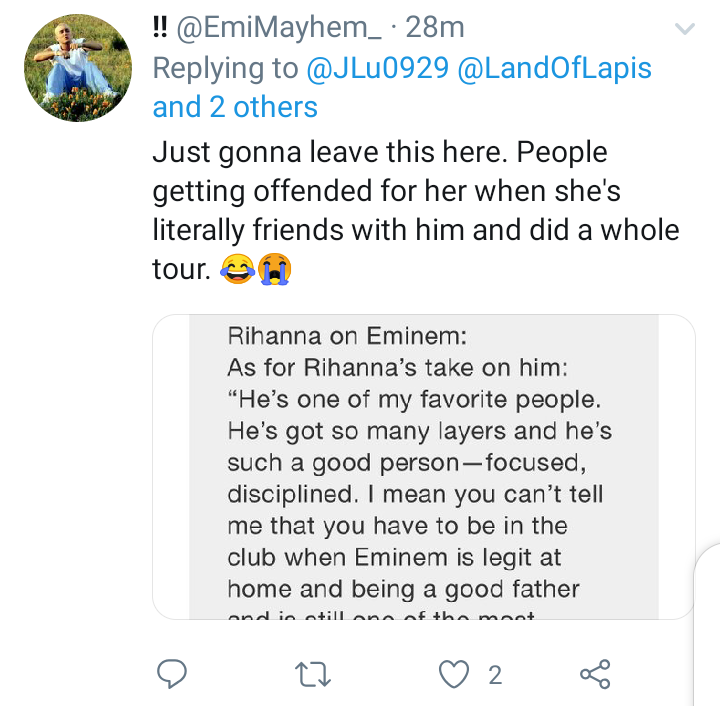Click the 'He's one of my favorite people' quote

(x=414, y=399)
